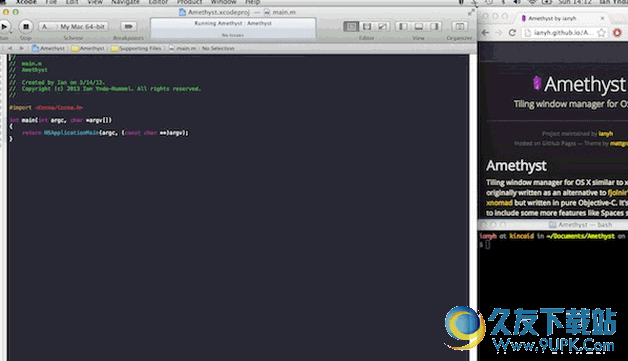Viewport: 628px width, 361px height.
Task: Toggle the Debug area view button
Action: coord(419,27)
